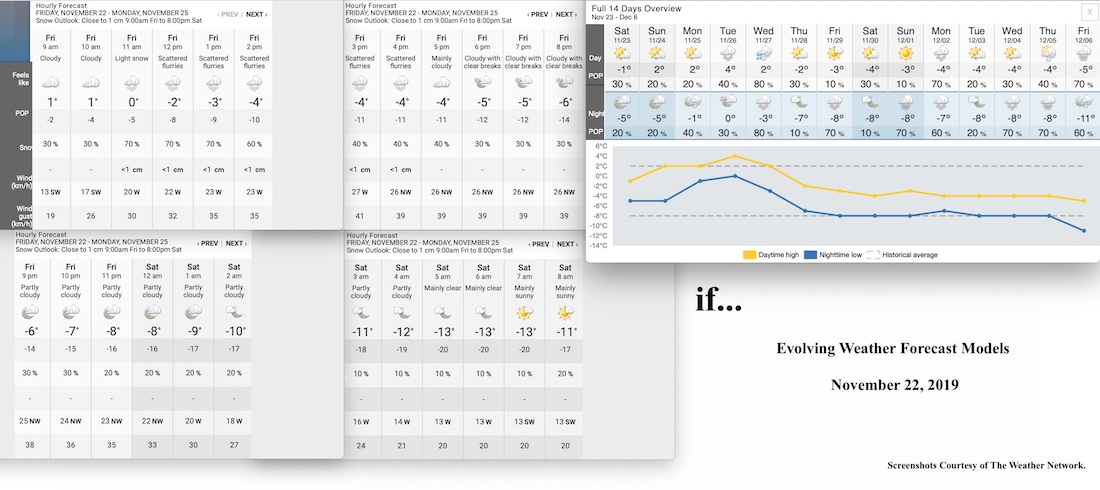1100x490 pixels.
Task: Click the Sat 2 am temperature -10°
Action: pyautogui.click(x=234, y=332)
